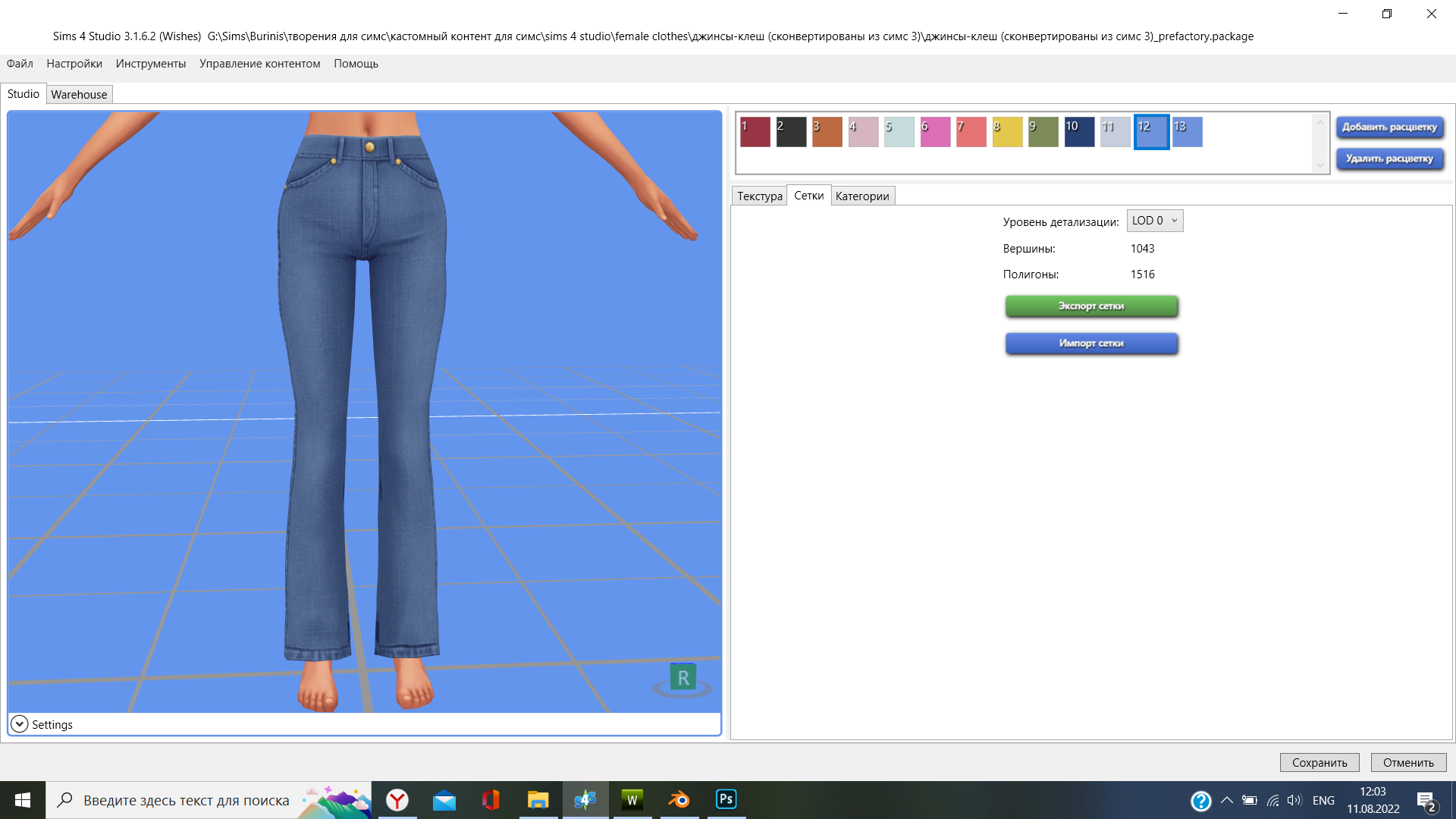
Task: Open Photoshop from the taskbar
Action: pyautogui.click(x=726, y=800)
